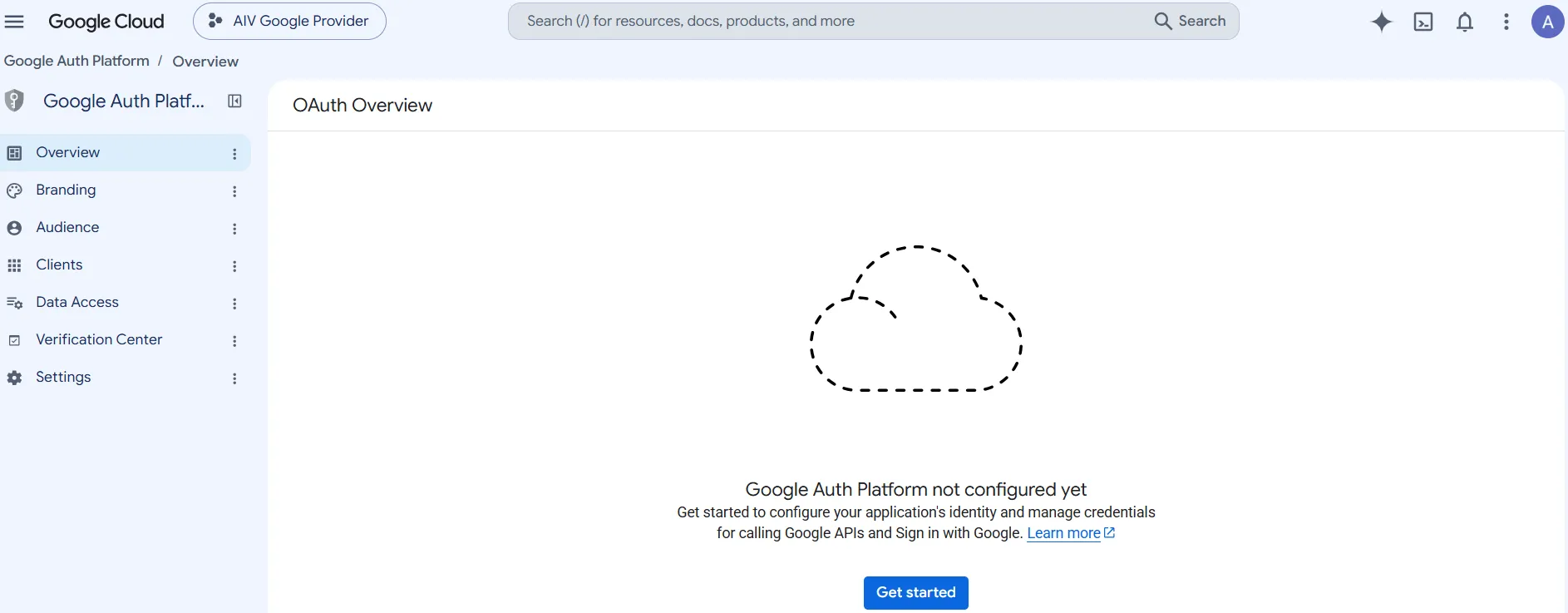1568x613 pixels.
Task: Click the Settings gear icon in sidebar
Action: 14,378
